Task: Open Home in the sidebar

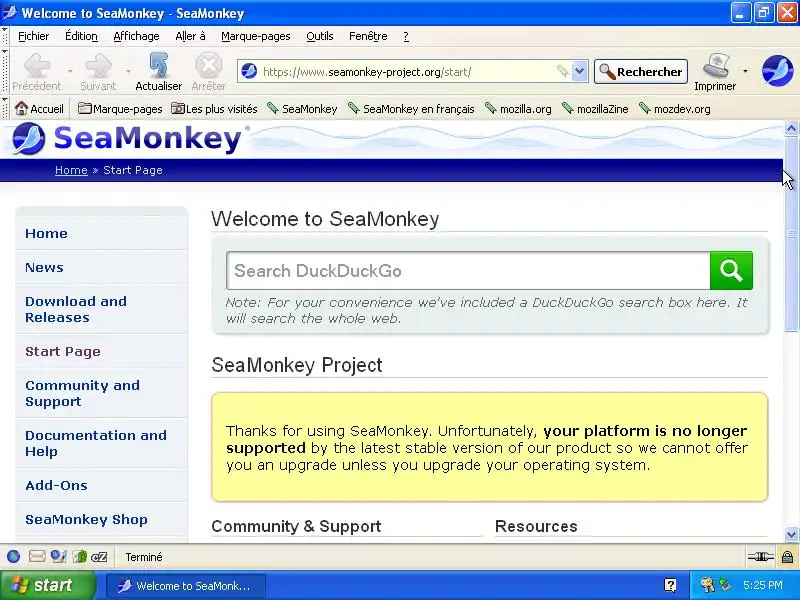Action: click(46, 233)
